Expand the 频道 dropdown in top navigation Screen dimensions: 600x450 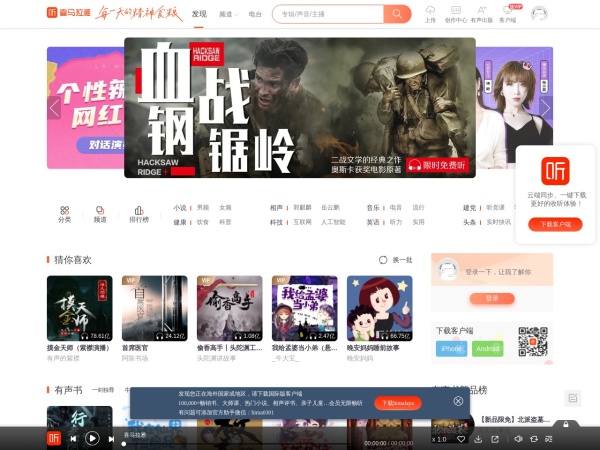[x=228, y=15]
